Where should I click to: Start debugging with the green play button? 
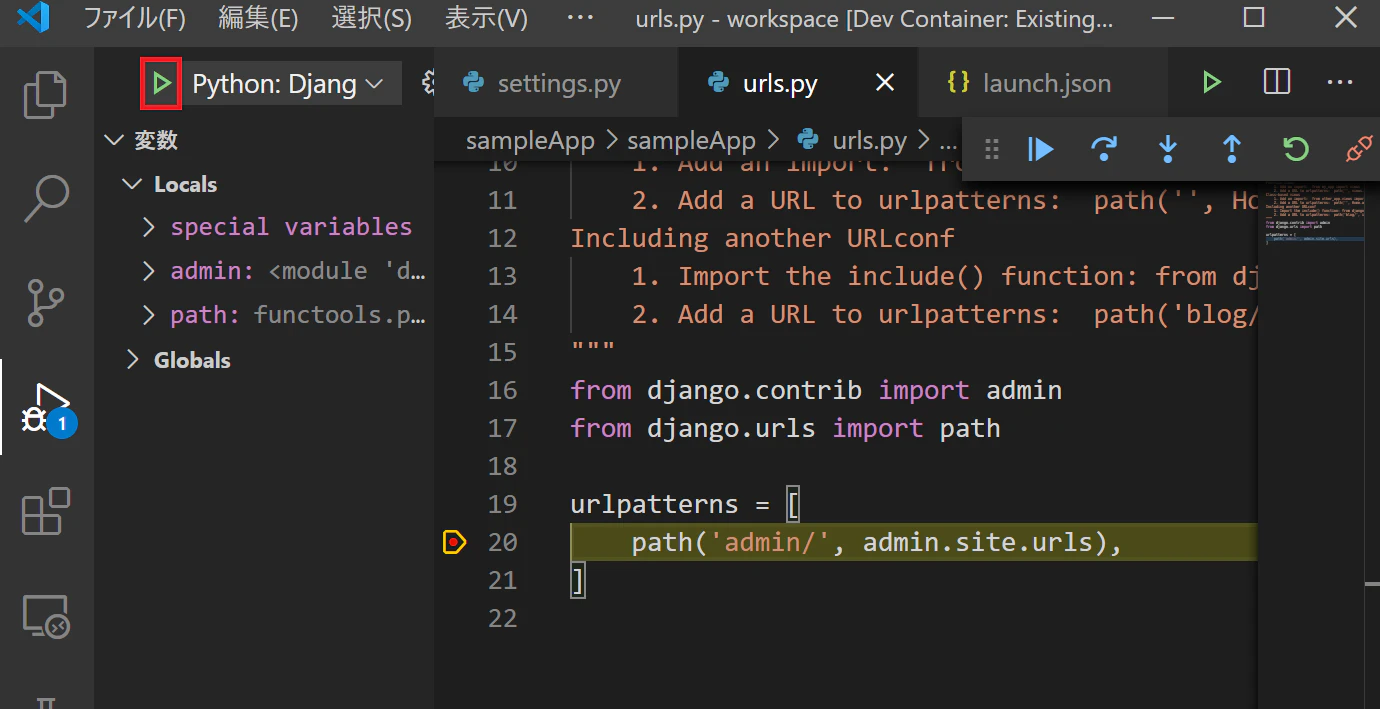click(161, 84)
